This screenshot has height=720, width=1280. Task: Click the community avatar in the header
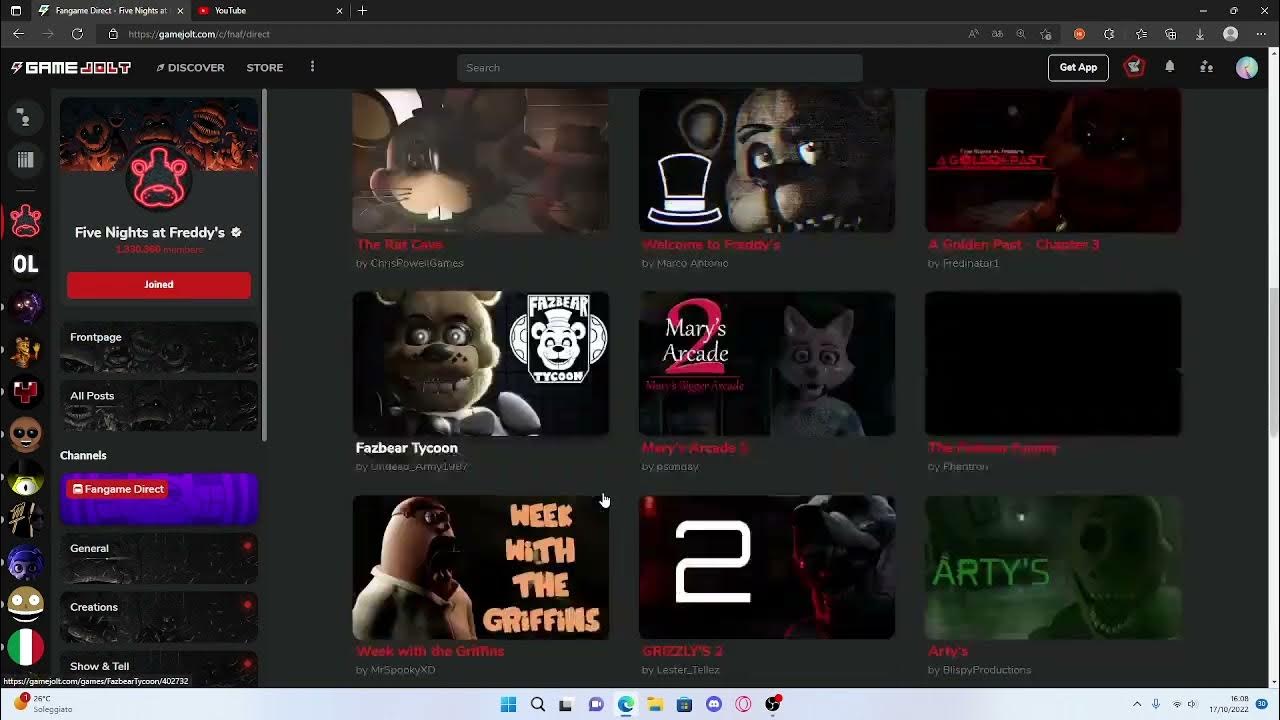(159, 178)
